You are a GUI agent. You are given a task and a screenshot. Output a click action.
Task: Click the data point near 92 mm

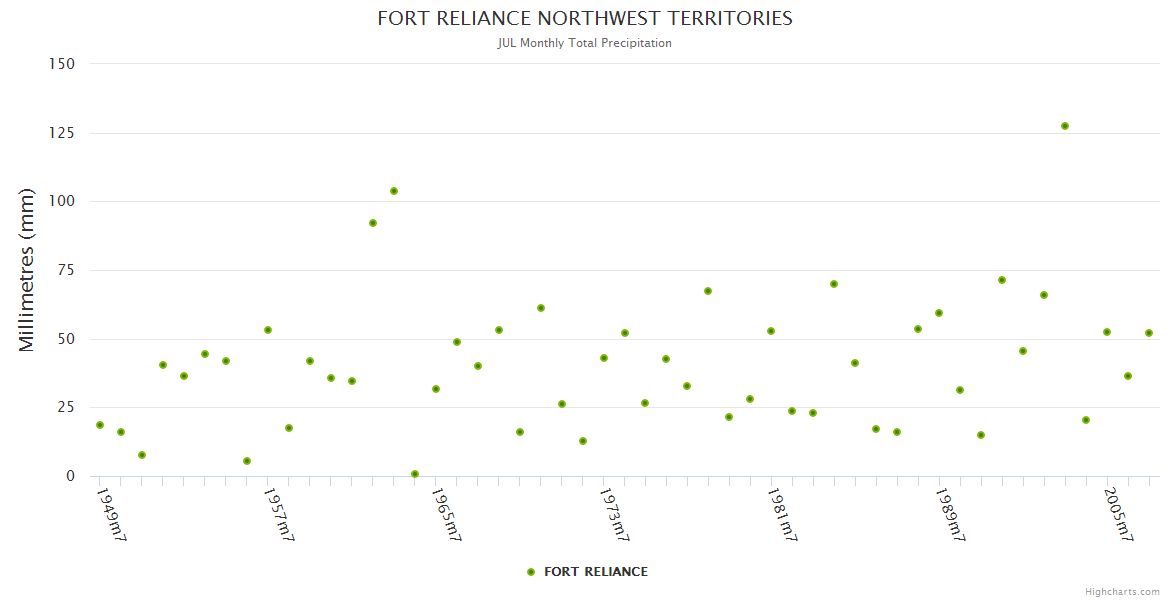373,223
